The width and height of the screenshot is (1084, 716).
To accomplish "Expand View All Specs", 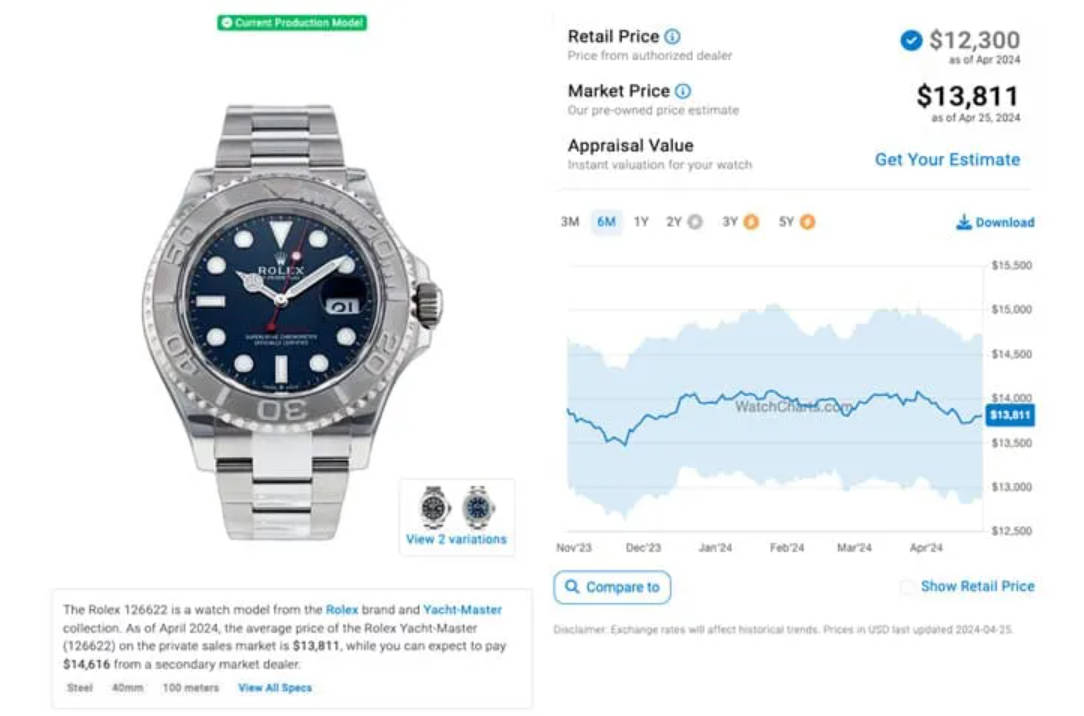I will [x=275, y=688].
